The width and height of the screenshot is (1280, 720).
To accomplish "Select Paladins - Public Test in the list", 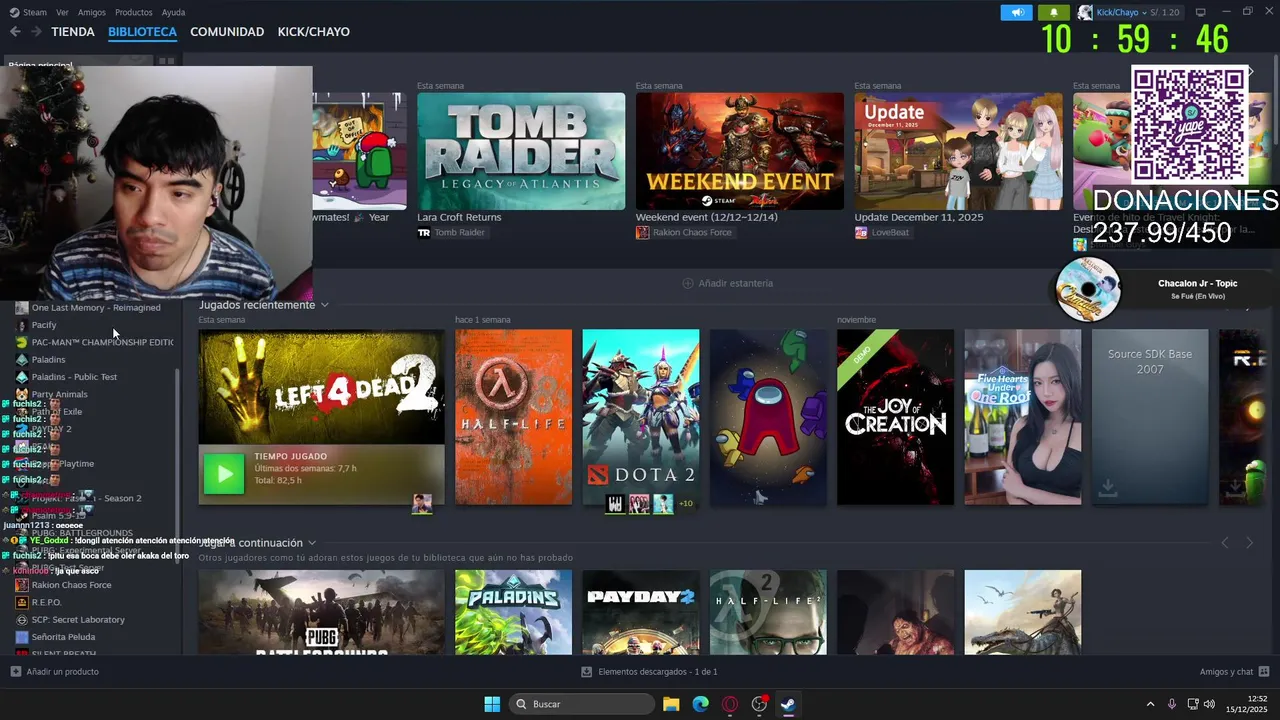I will pyautogui.click(x=74, y=377).
